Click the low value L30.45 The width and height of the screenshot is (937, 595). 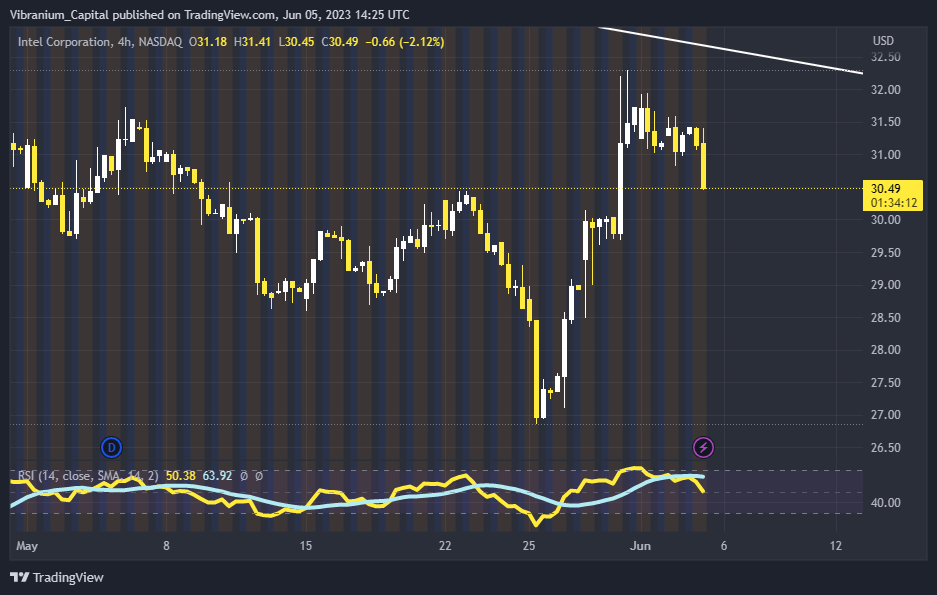tap(296, 42)
